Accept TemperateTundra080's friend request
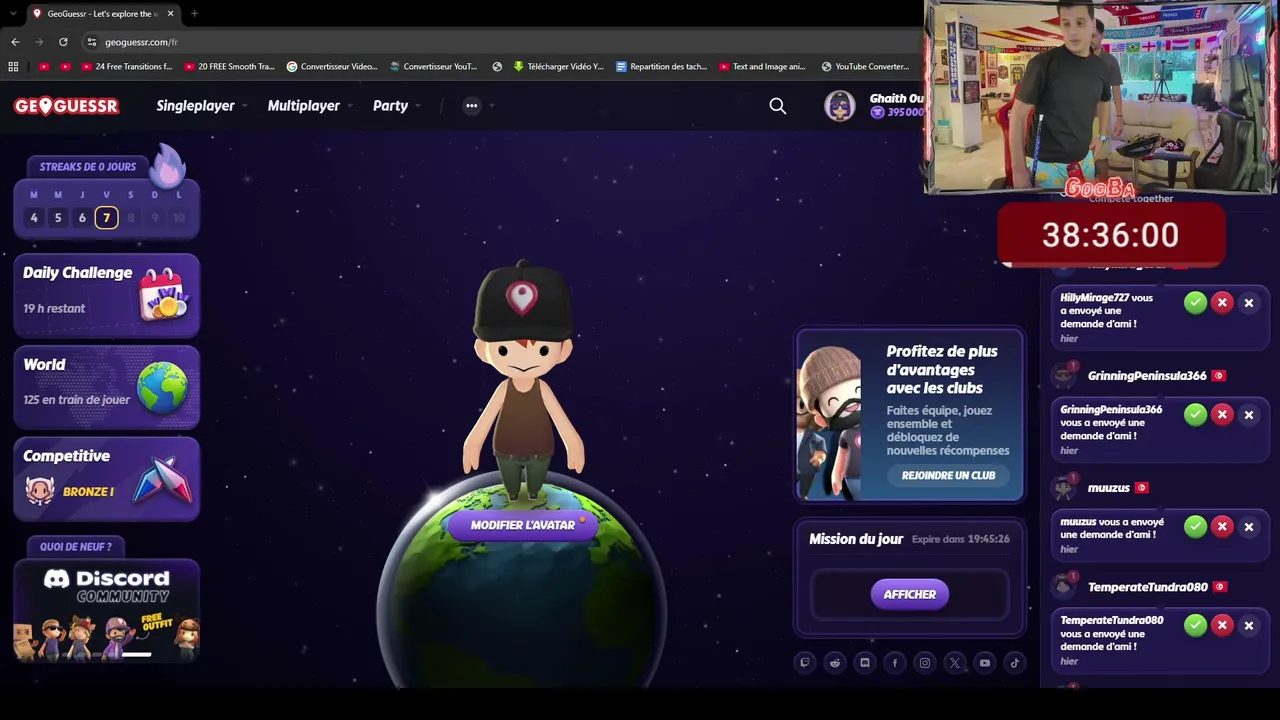The width and height of the screenshot is (1280, 720). pyautogui.click(x=1195, y=626)
